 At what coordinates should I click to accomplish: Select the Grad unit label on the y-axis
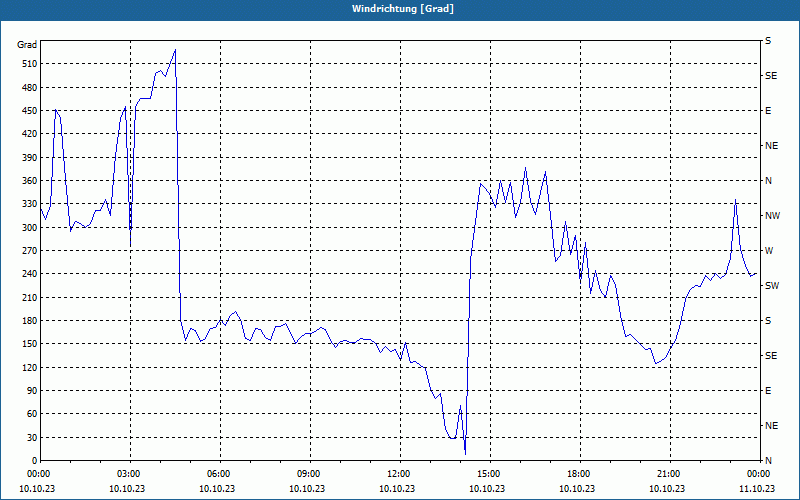click(27, 45)
